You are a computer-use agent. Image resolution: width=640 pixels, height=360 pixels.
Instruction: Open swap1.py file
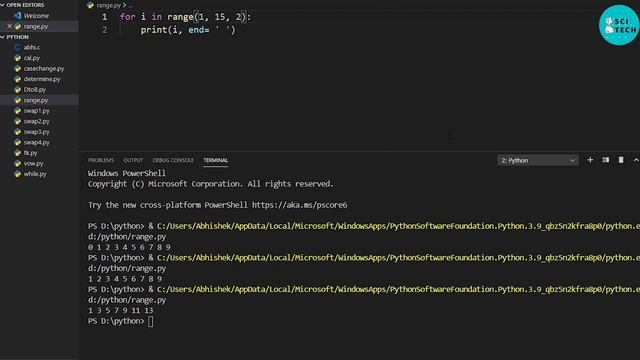[37, 111]
